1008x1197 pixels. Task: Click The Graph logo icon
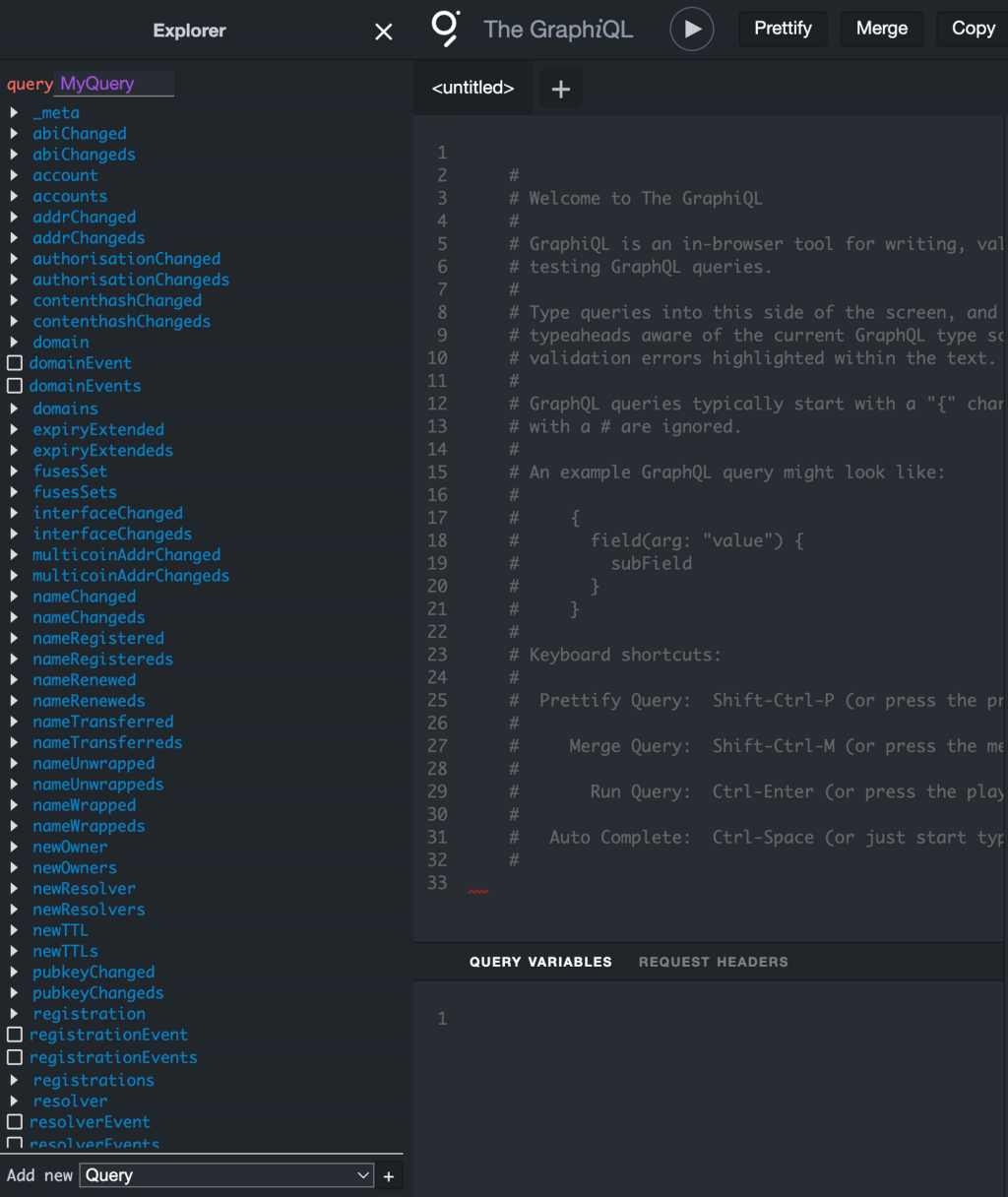[x=446, y=29]
